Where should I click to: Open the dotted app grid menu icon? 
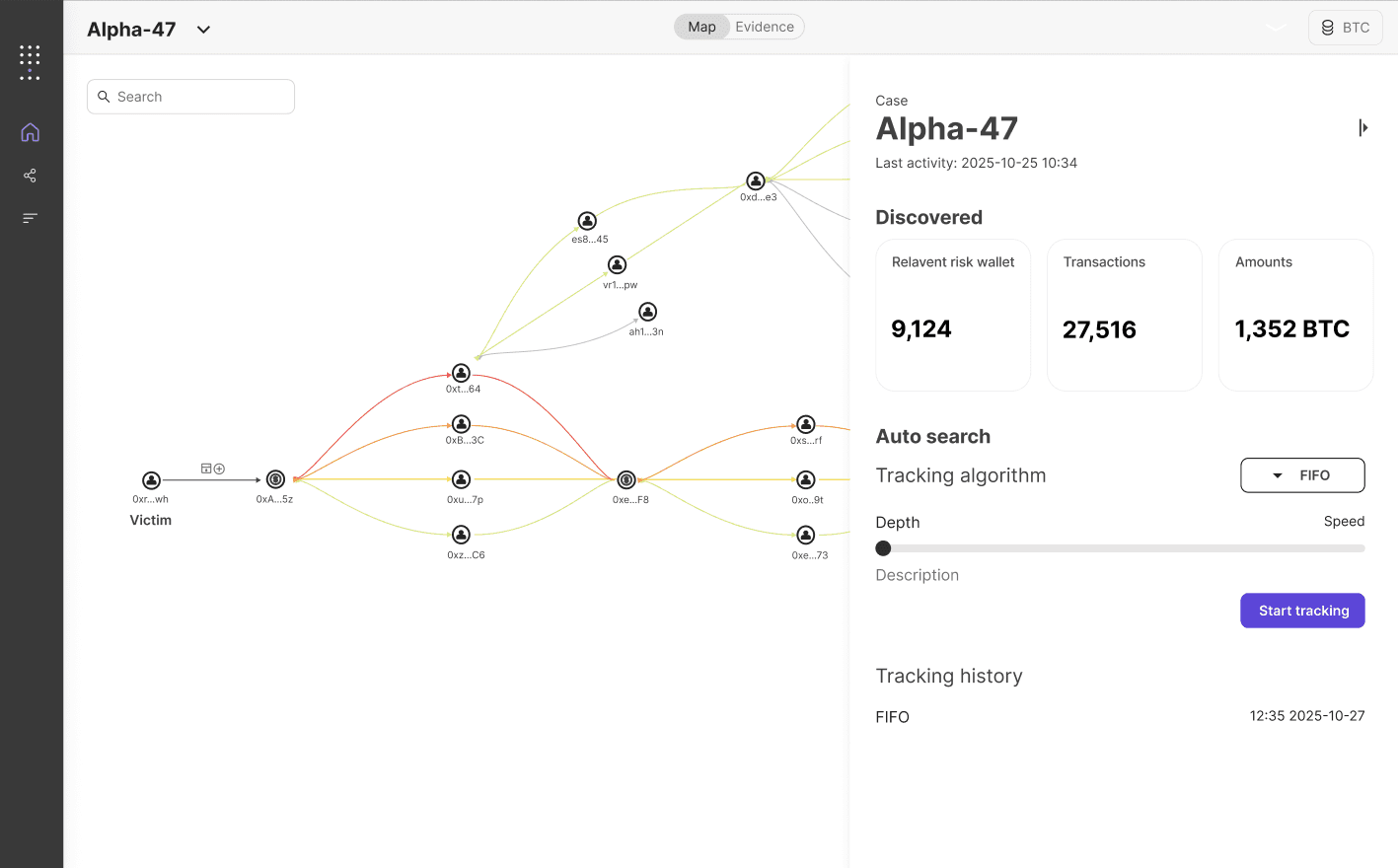click(30, 62)
